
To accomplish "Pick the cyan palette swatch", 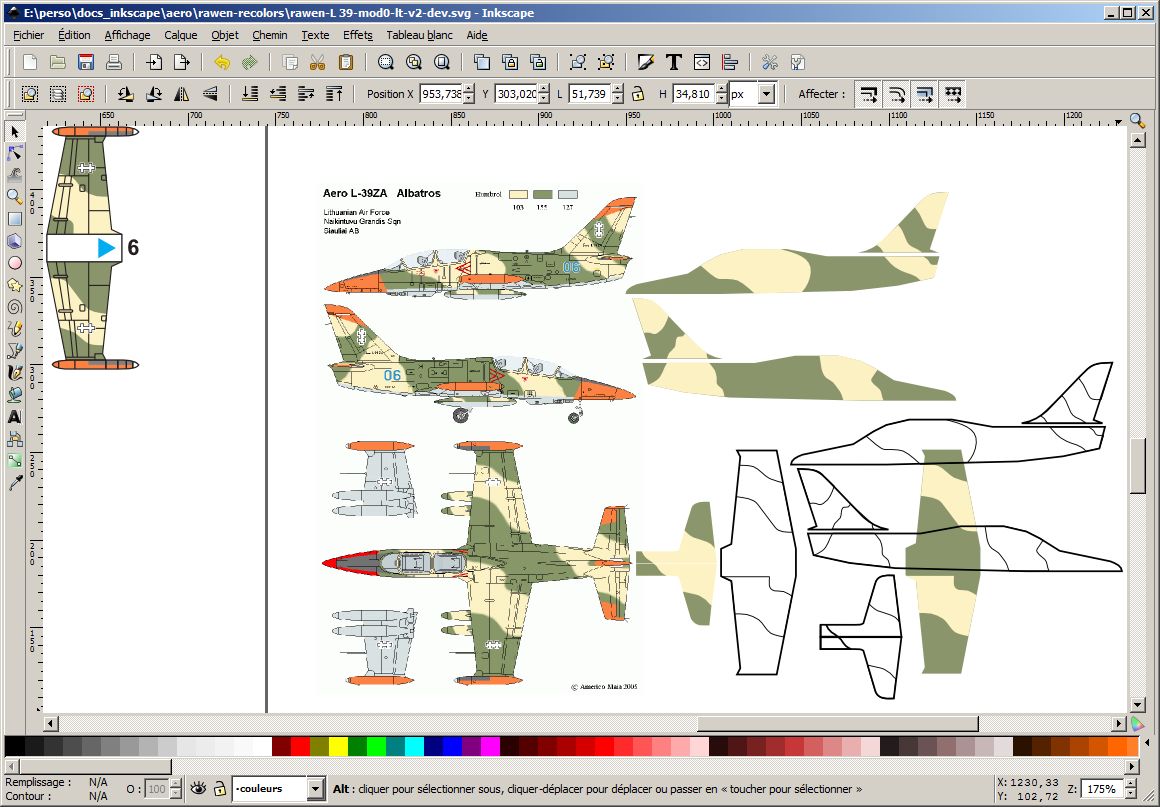I will pyautogui.click(x=415, y=746).
